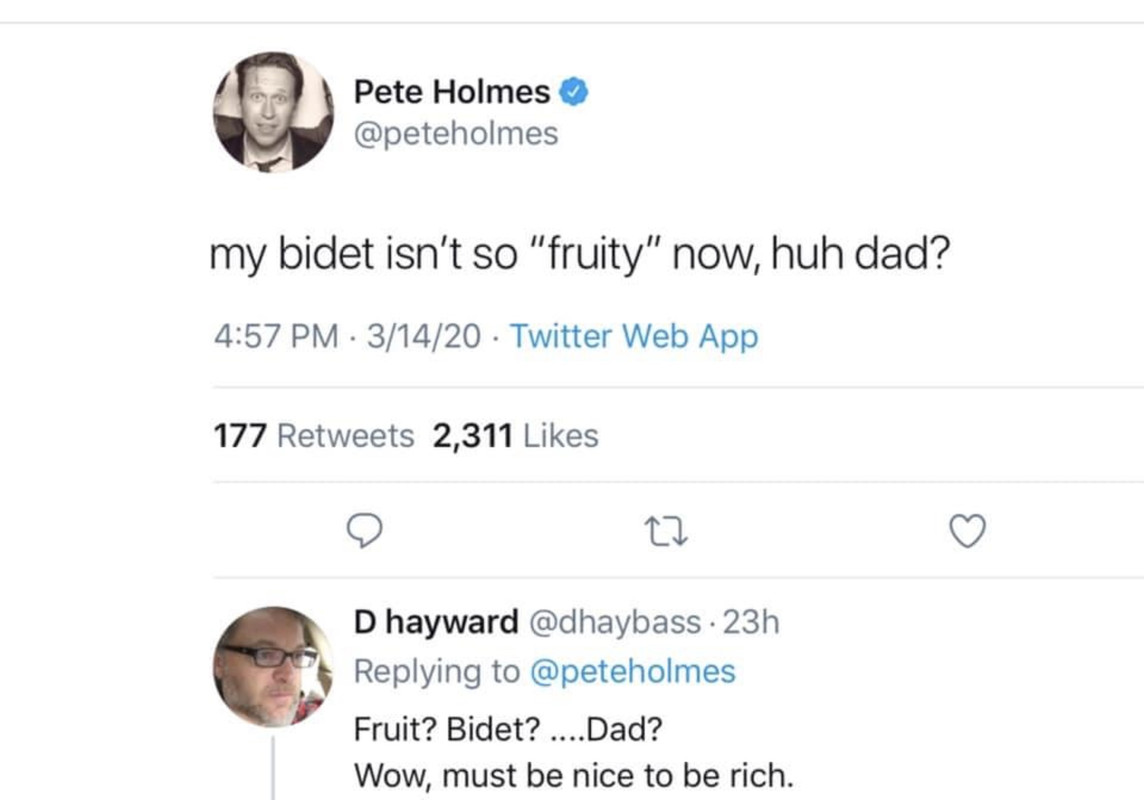Open the Twitter Web App source link

click(x=634, y=337)
